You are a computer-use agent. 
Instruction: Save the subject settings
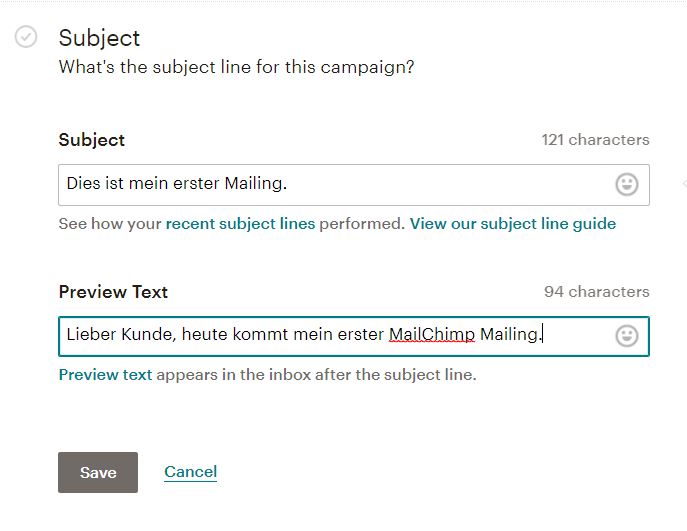pos(98,472)
